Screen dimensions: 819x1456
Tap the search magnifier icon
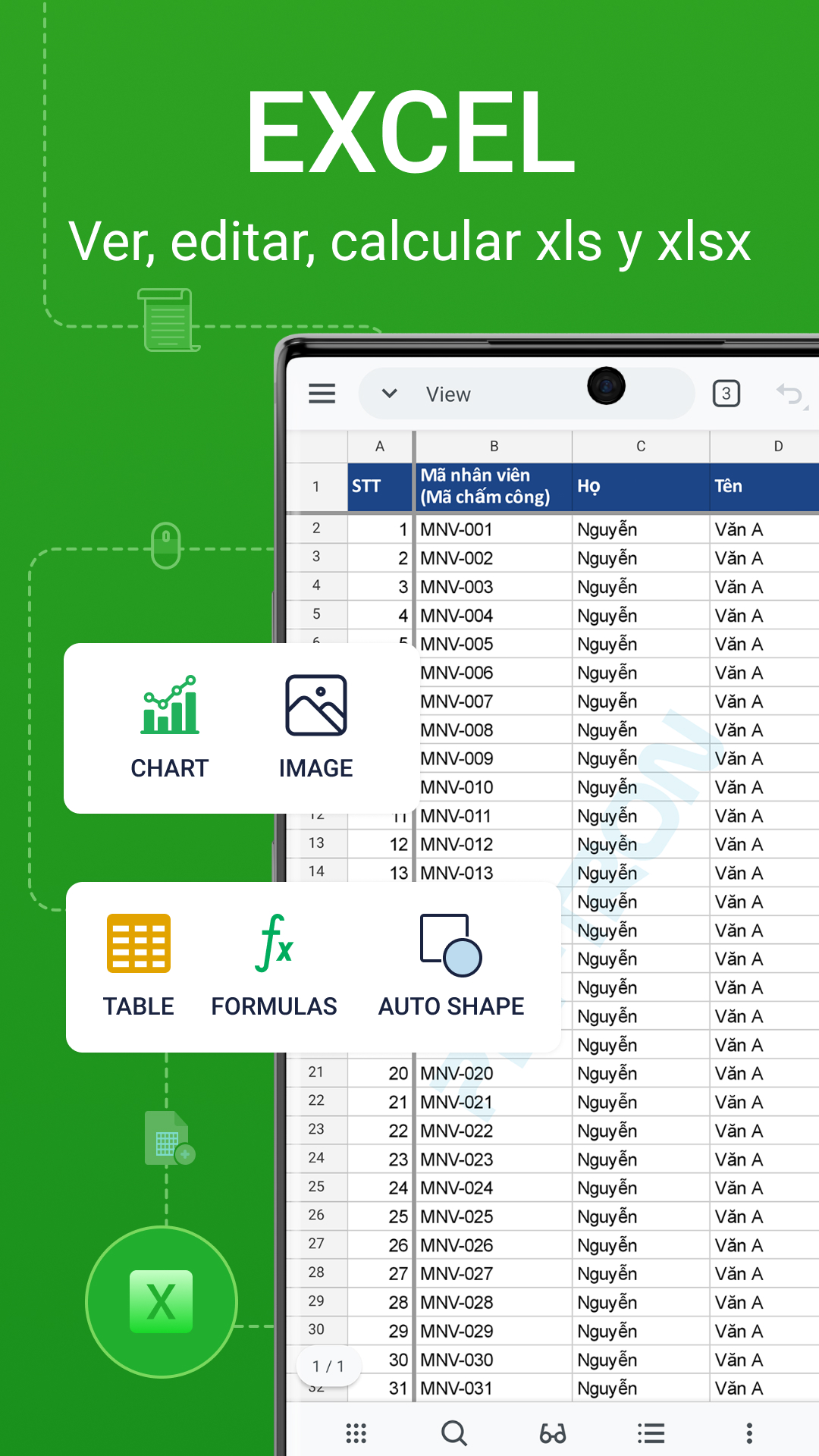point(454,1433)
